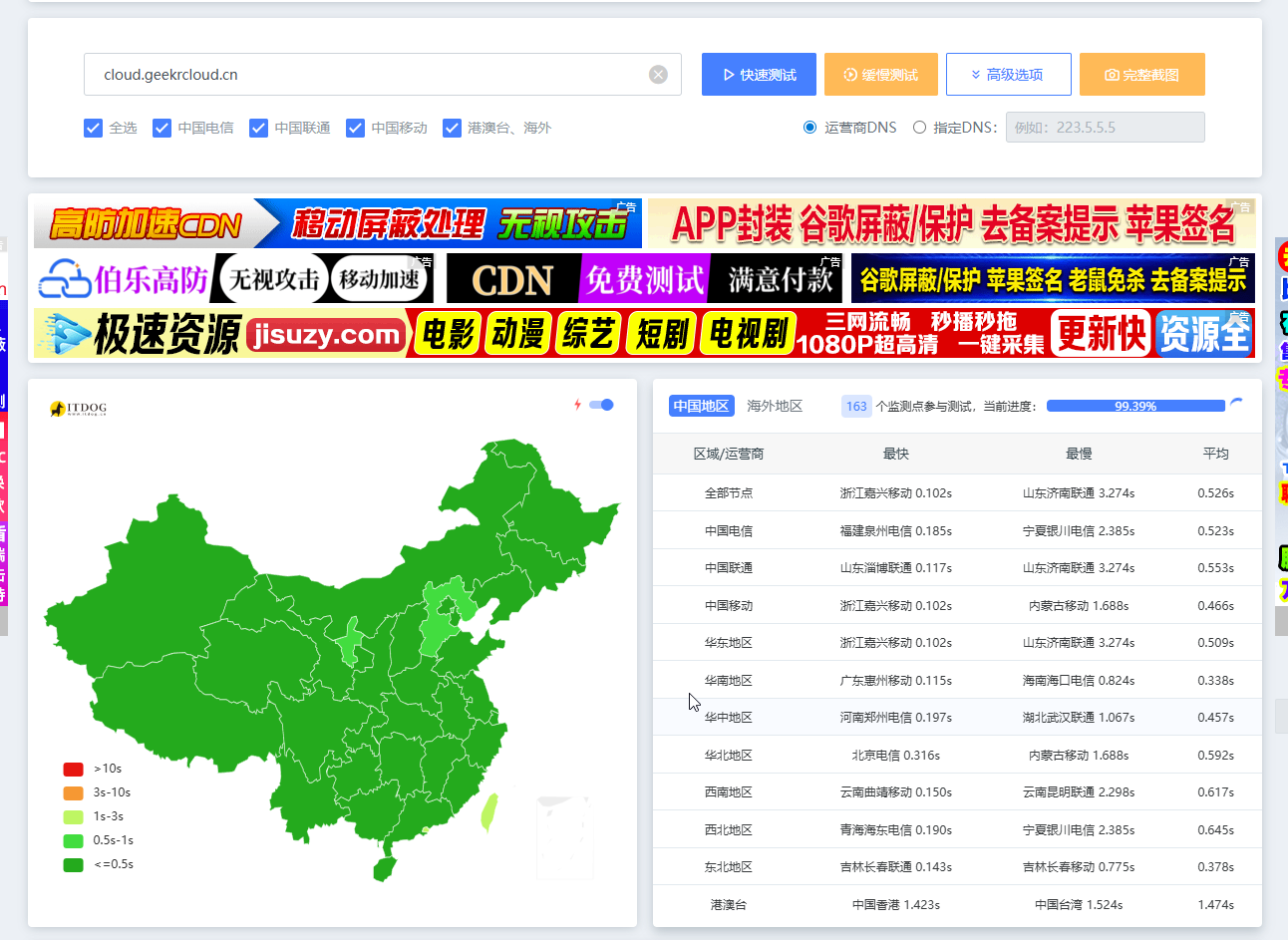The height and width of the screenshot is (940, 1288).
Task: Toggle the map animation switch
Action: click(x=601, y=405)
